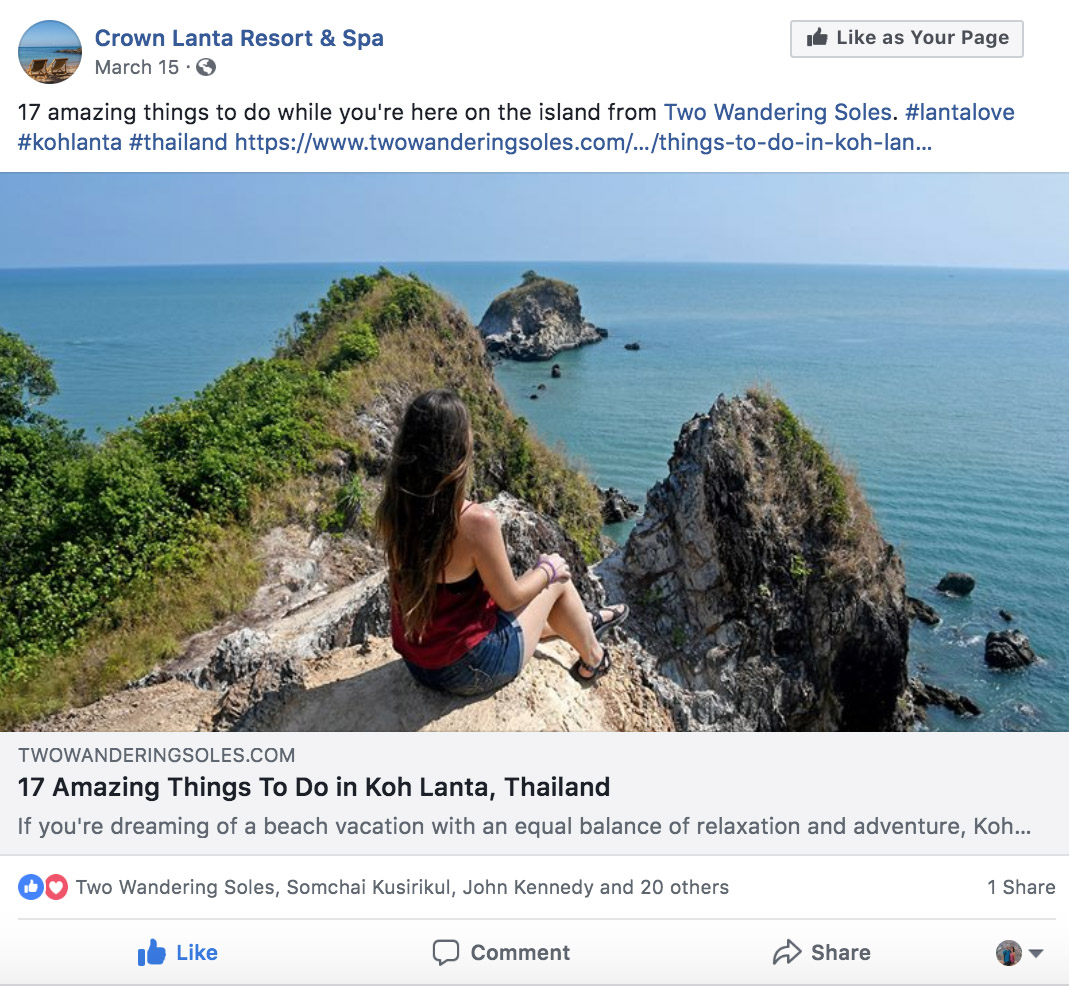This screenshot has width=1069, height=986.
Task: Open the 17 Amazing Things To Do headline
Action: 314,787
